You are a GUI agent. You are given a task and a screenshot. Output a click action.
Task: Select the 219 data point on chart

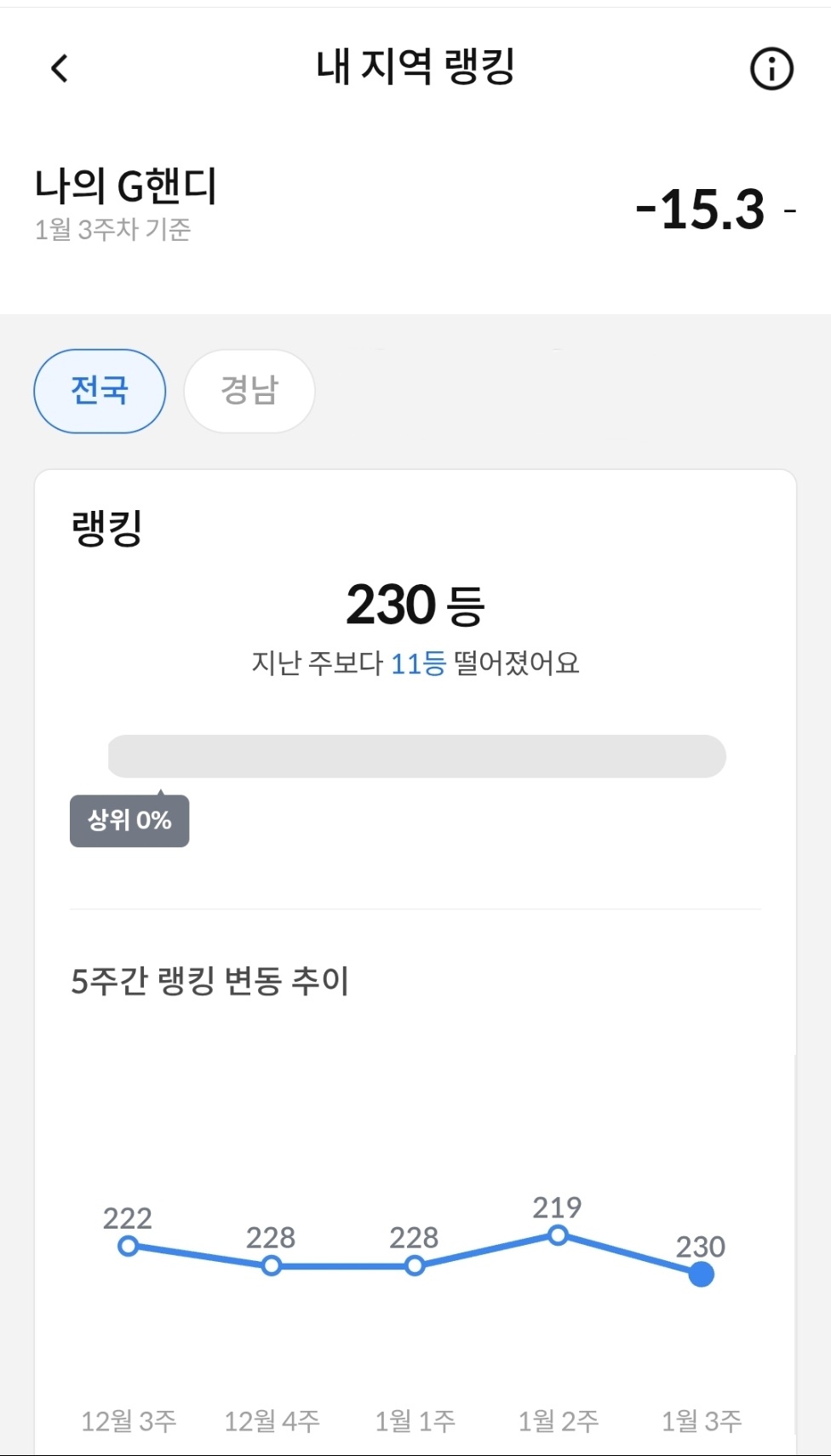click(558, 1235)
